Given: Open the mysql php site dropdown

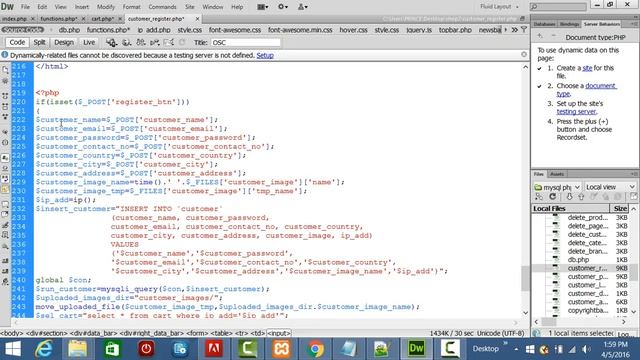Looking at the screenshot, I should coord(557,187).
